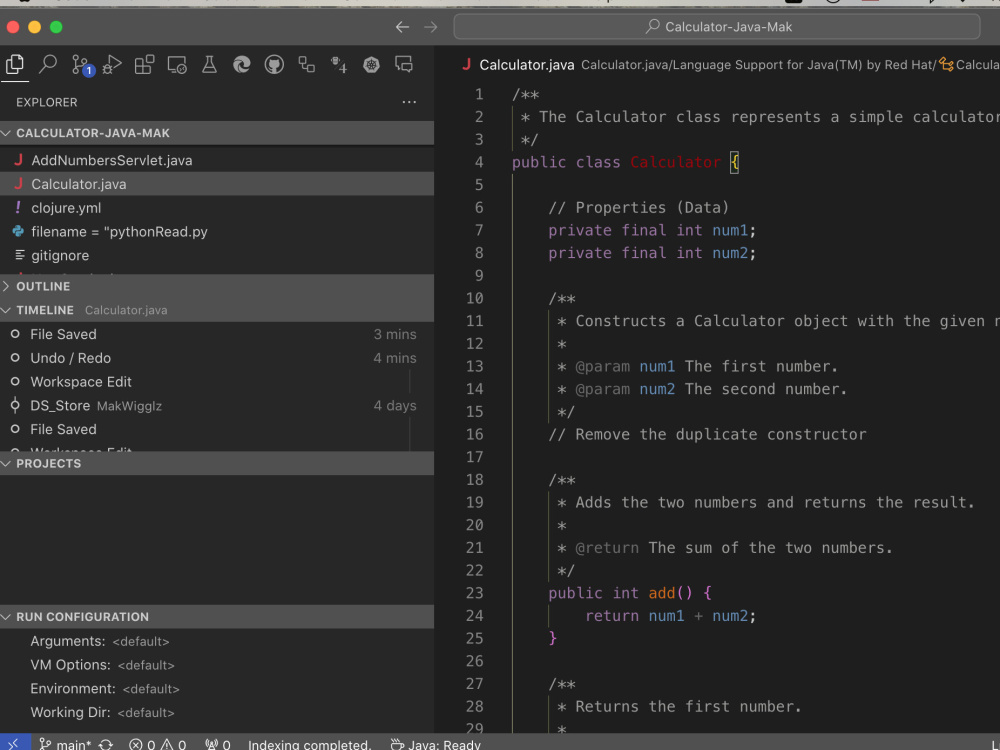1000x750 pixels.
Task: Click the remote window status icon
Action: (x=14, y=743)
